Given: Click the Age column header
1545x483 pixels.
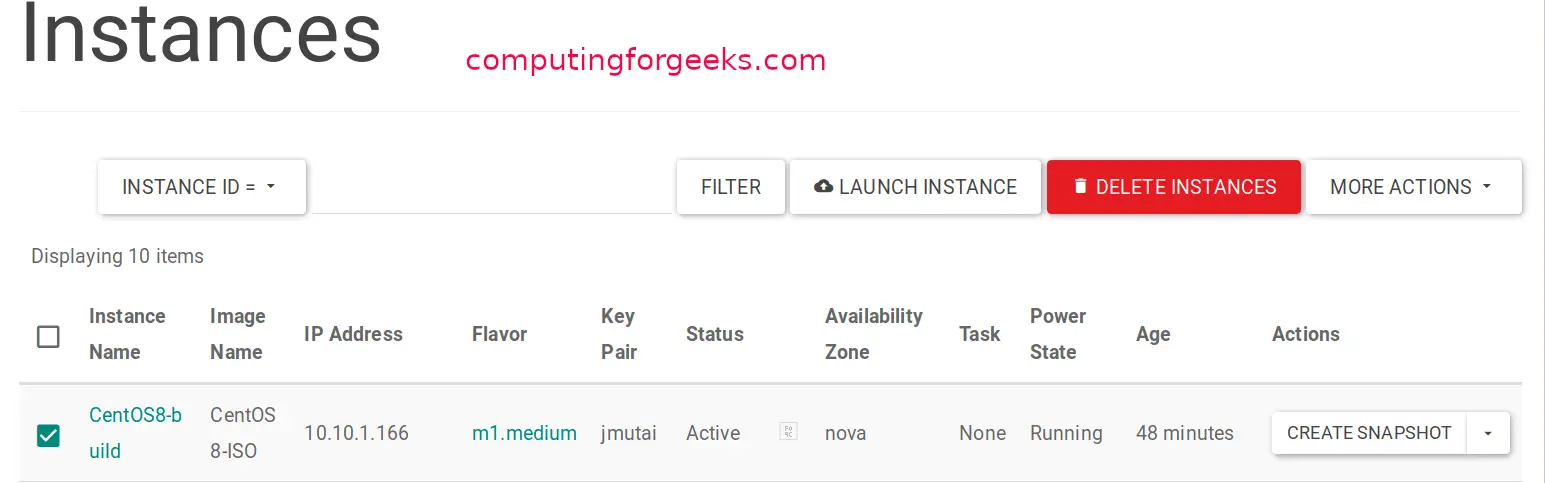Looking at the screenshot, I should tap(1152, 334).
